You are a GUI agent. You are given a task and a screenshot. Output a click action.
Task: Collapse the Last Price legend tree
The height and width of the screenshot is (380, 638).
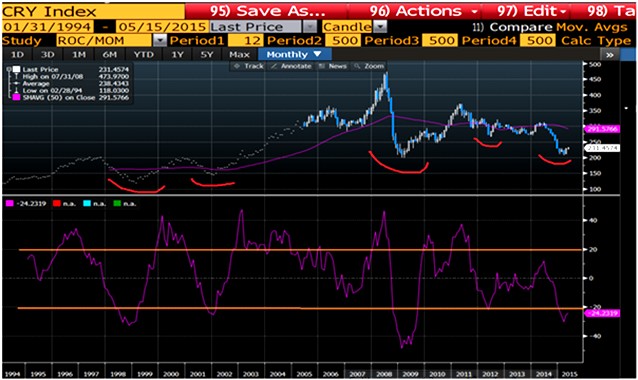(9, 70)
